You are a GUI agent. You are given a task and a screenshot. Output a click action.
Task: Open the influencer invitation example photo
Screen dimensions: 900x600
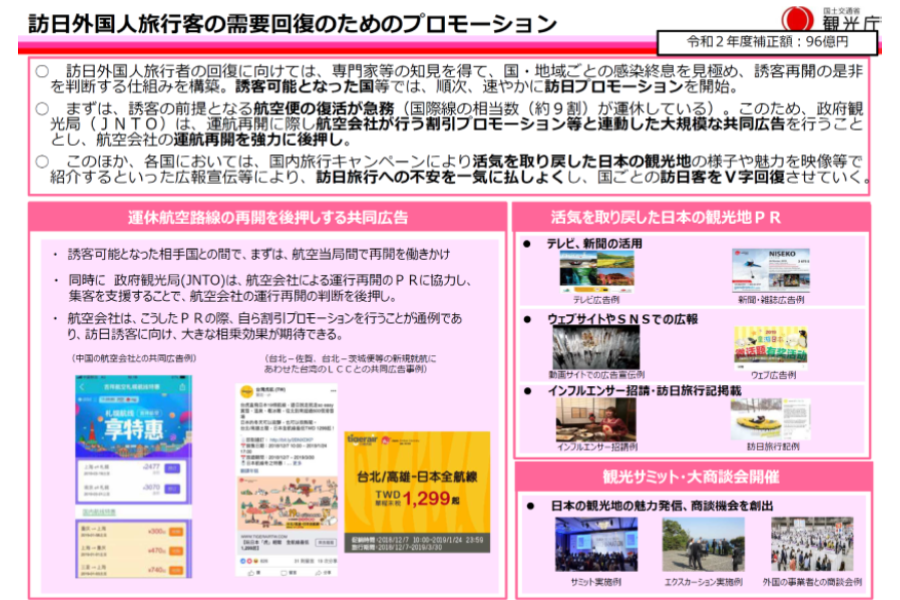coord(597,419)
